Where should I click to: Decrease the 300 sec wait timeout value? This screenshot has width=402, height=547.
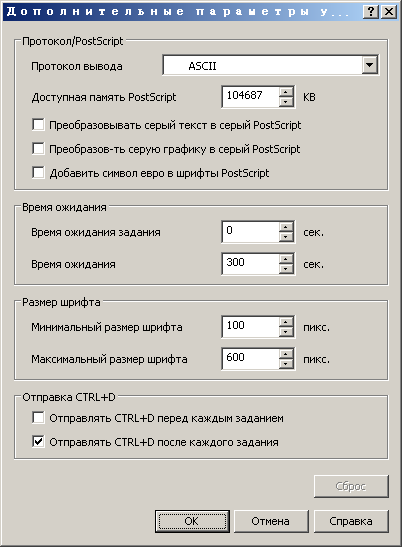286,269
